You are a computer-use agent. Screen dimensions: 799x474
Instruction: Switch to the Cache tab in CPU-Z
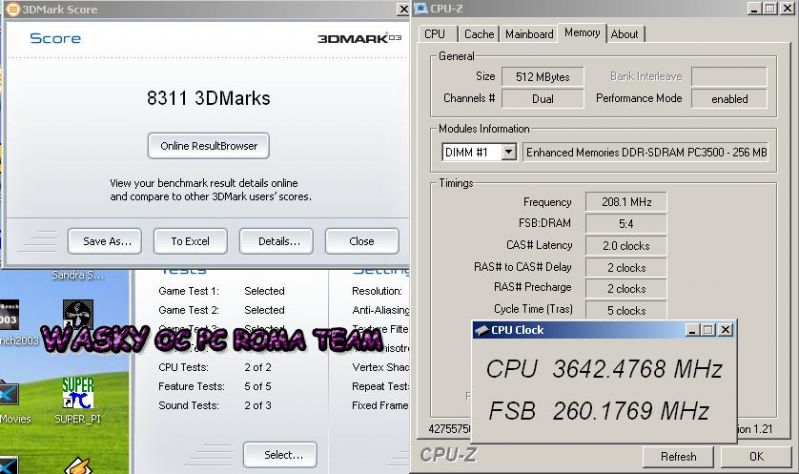479,34
